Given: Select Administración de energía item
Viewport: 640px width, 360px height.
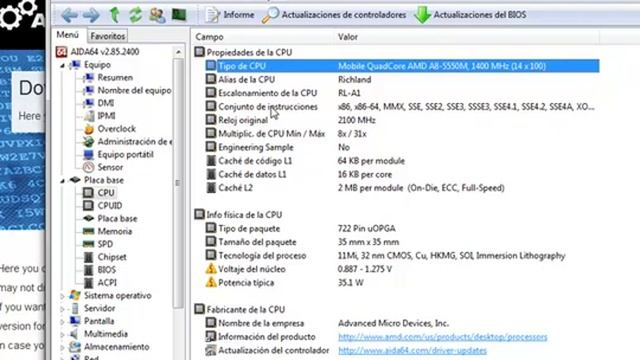Looking at the screenshot, I should 134,142.
